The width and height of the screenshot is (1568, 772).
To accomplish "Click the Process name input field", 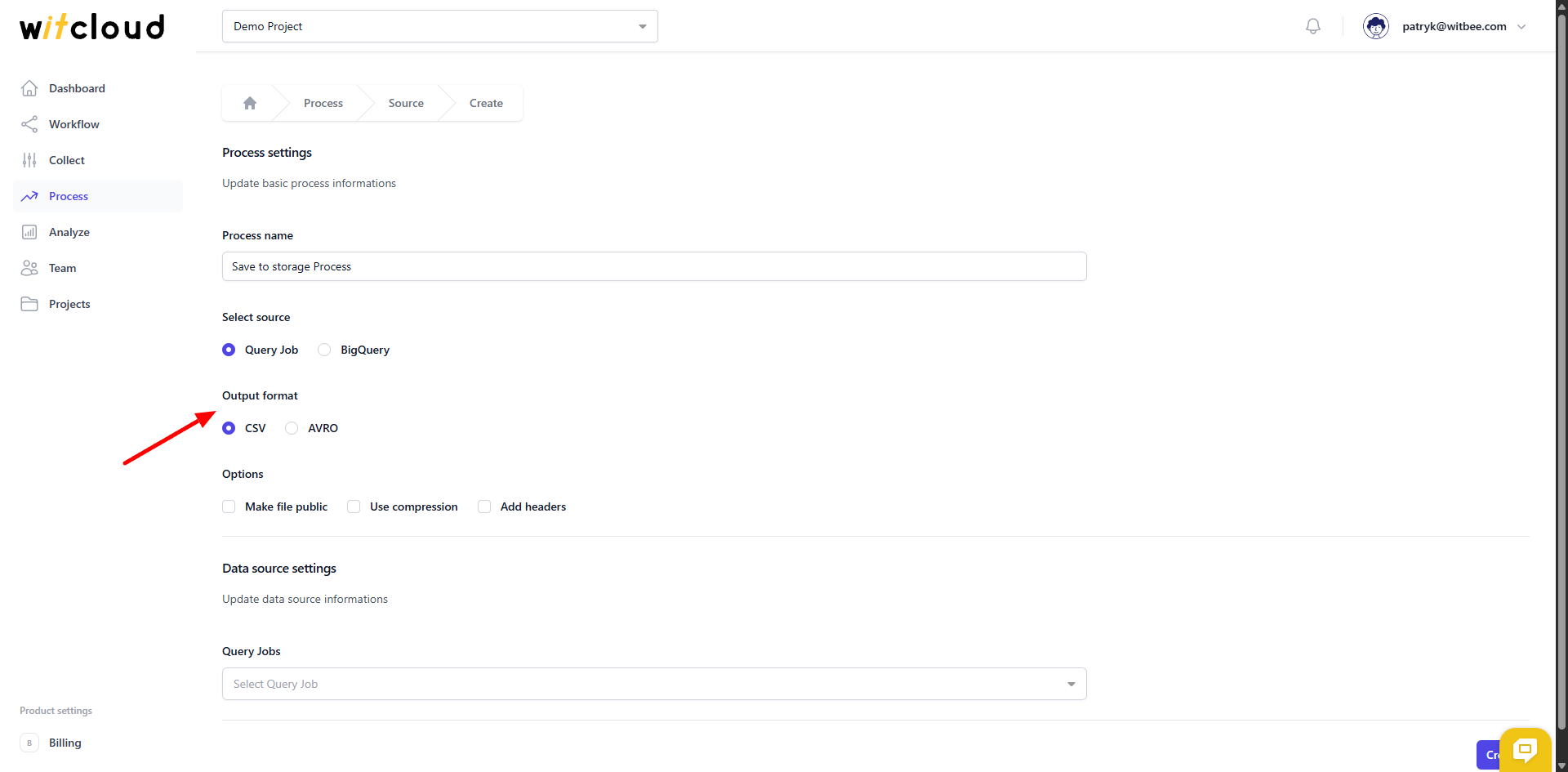I will 653,266.
